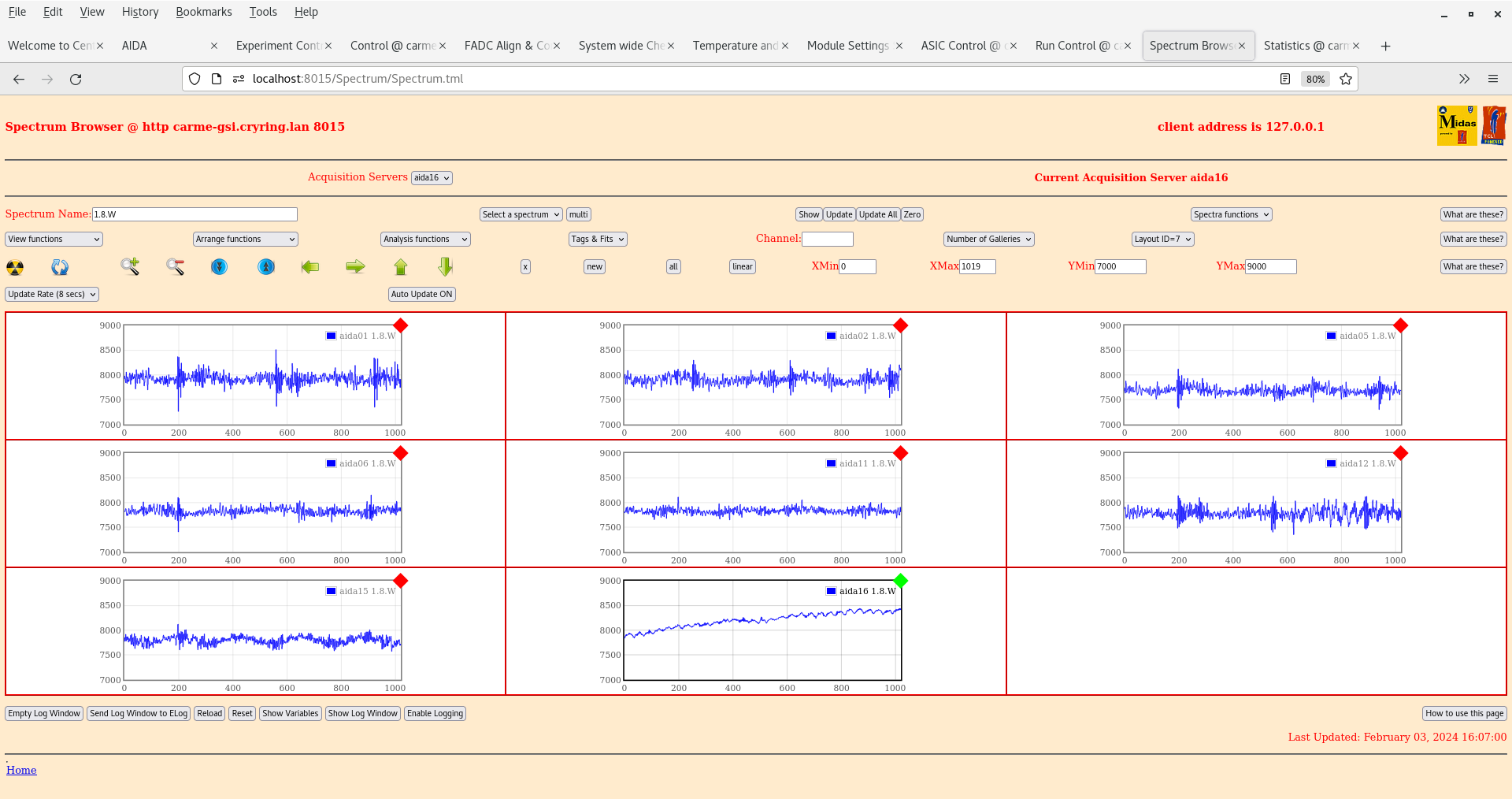This screenshot has width=1512, height=799.
Task: Click the green right arrow icon
Action: pos(355,267)
